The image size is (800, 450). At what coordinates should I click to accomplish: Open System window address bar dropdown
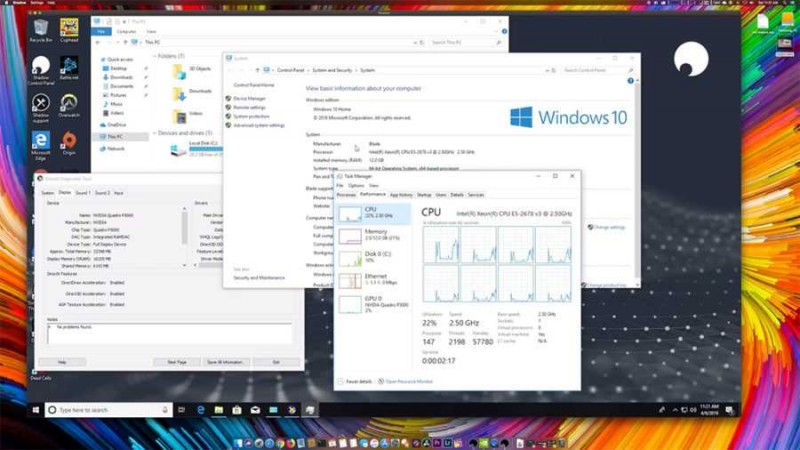click(547, 70)
